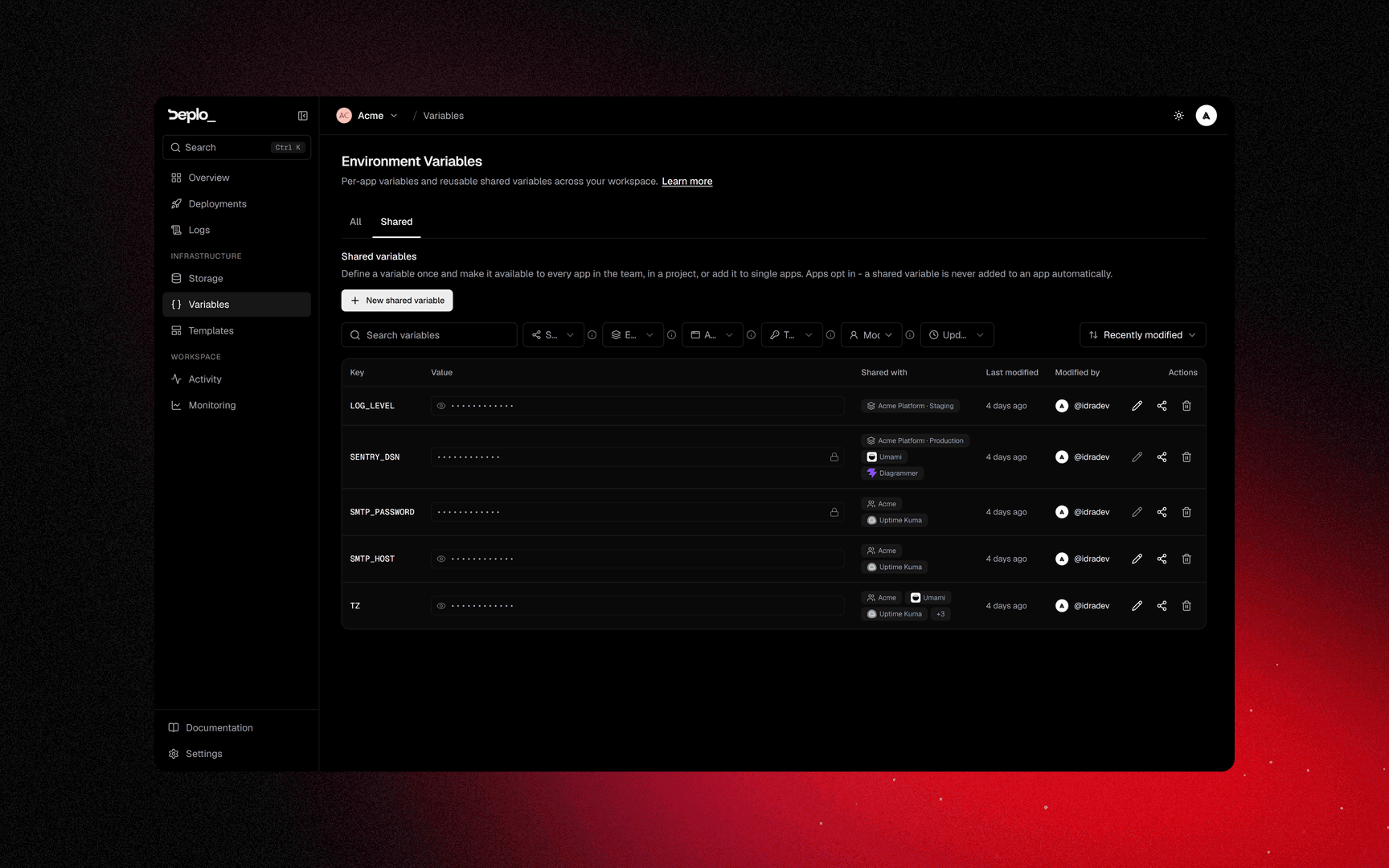Open the share-scope filter dropdown
This screenshot has height=868, width=1389.
click(x=553, y=335)
